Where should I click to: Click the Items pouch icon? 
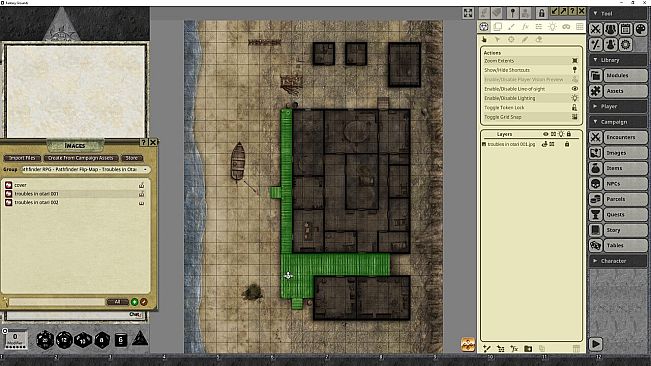(x=596, y=168)
